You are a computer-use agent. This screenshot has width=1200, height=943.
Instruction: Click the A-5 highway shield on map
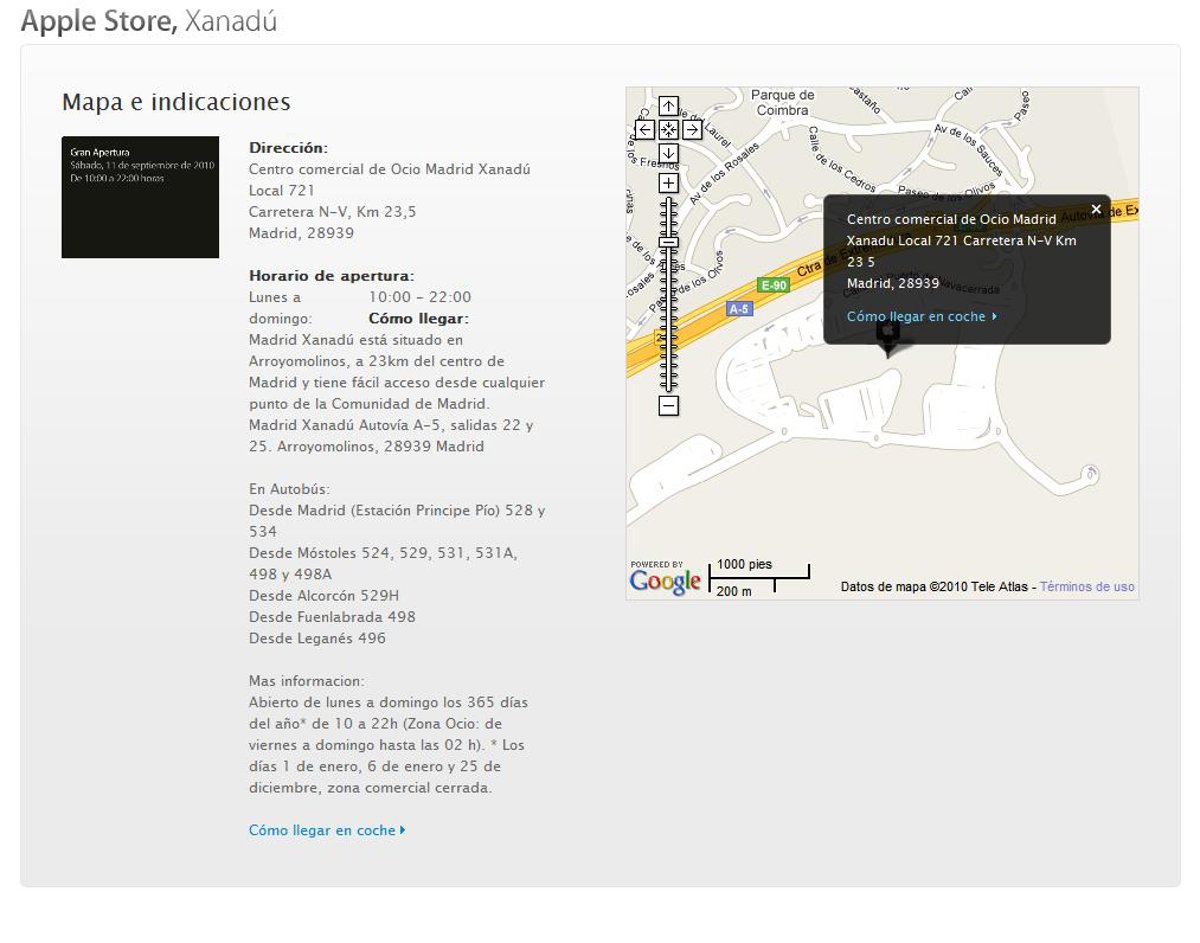coord(739,309)
